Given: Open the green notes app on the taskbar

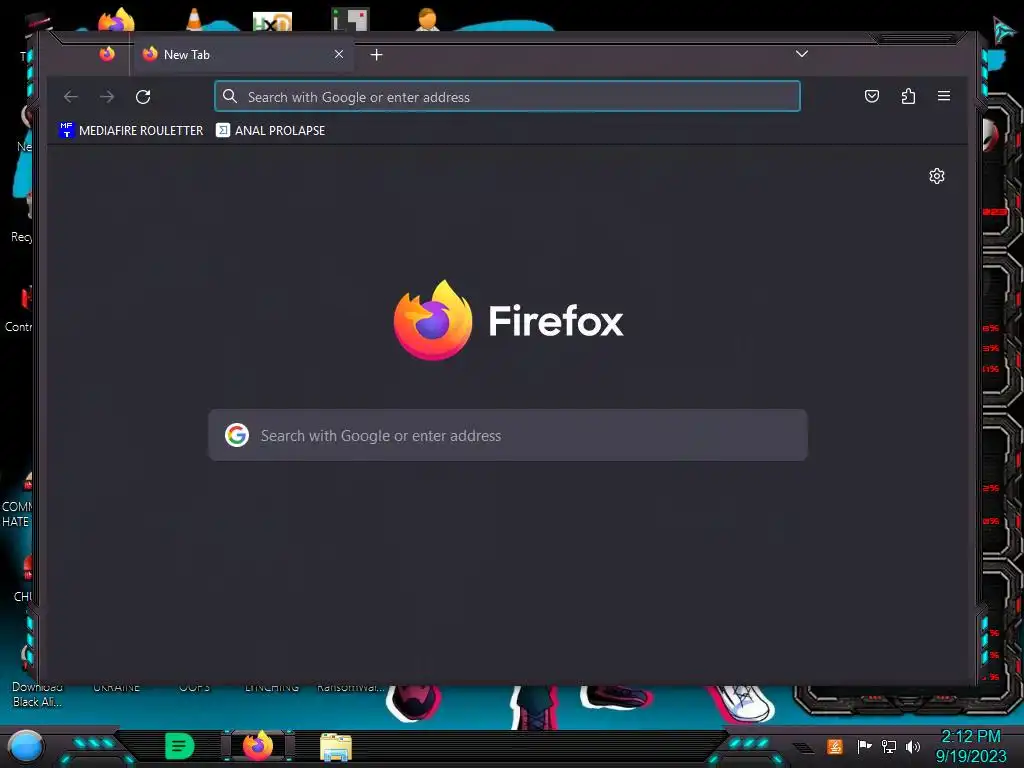Looking at the screenshot, I should [180, 746].
